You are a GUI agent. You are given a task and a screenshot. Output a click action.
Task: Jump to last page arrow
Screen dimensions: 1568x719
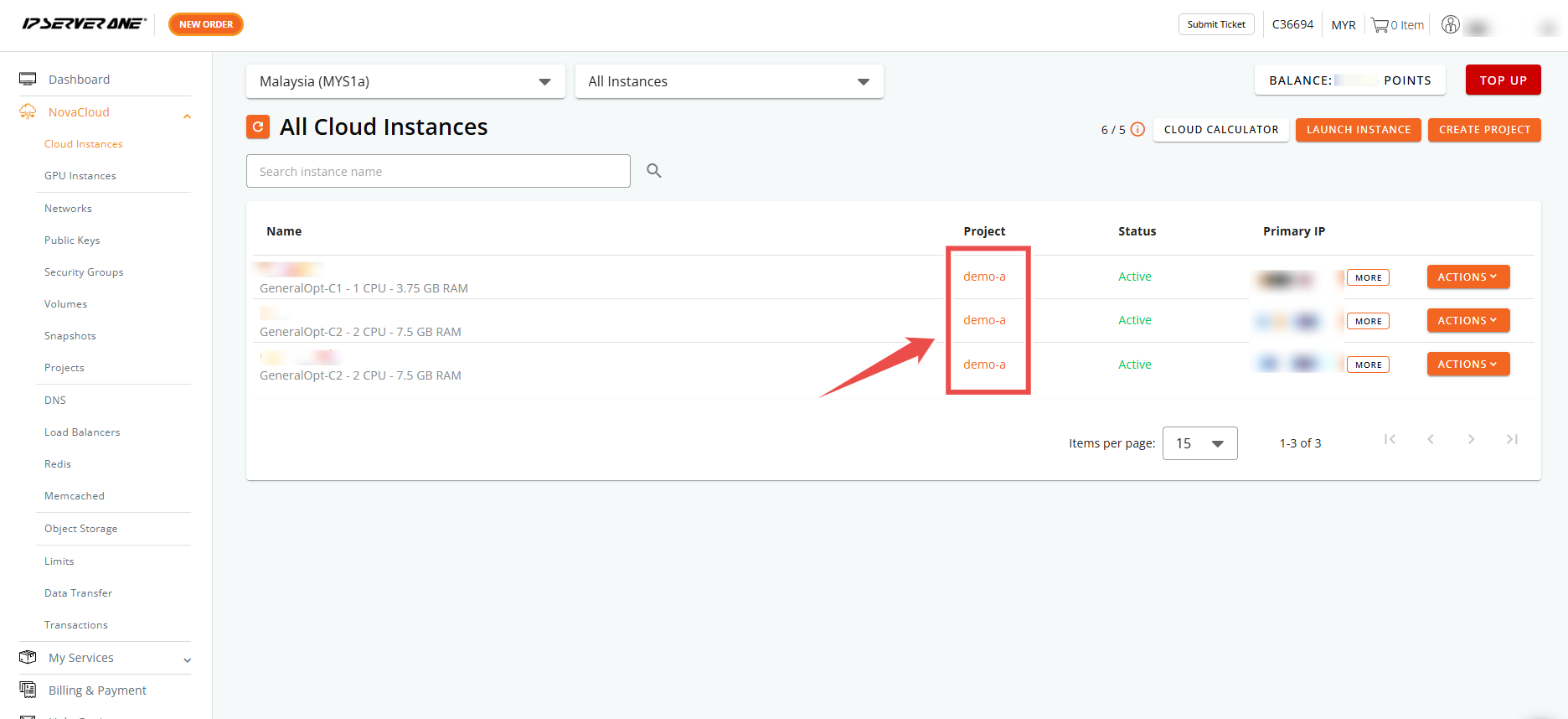(1512, 439)
